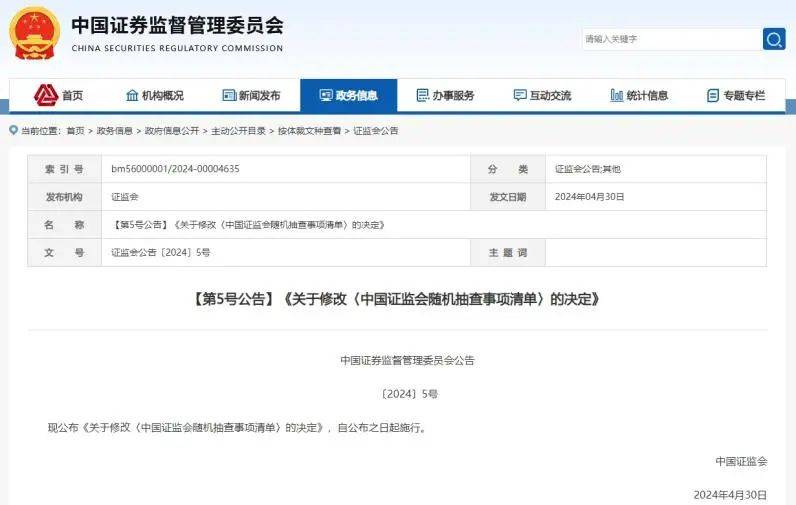Click the body paragraph starting 现公布
Screen dimensions: 796x505
(x=238, y=428)
